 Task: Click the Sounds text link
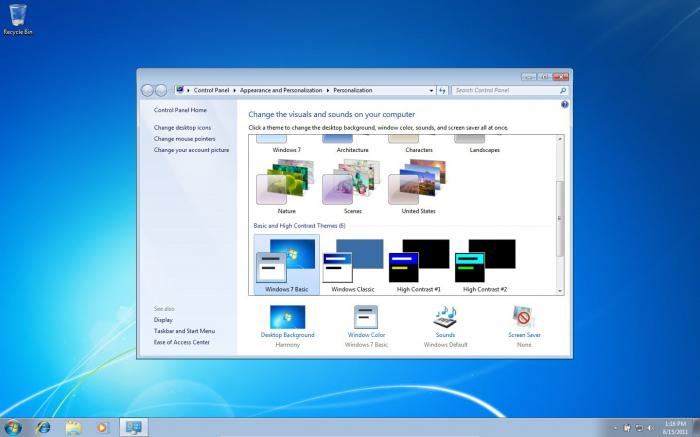(x=445, y=335)
